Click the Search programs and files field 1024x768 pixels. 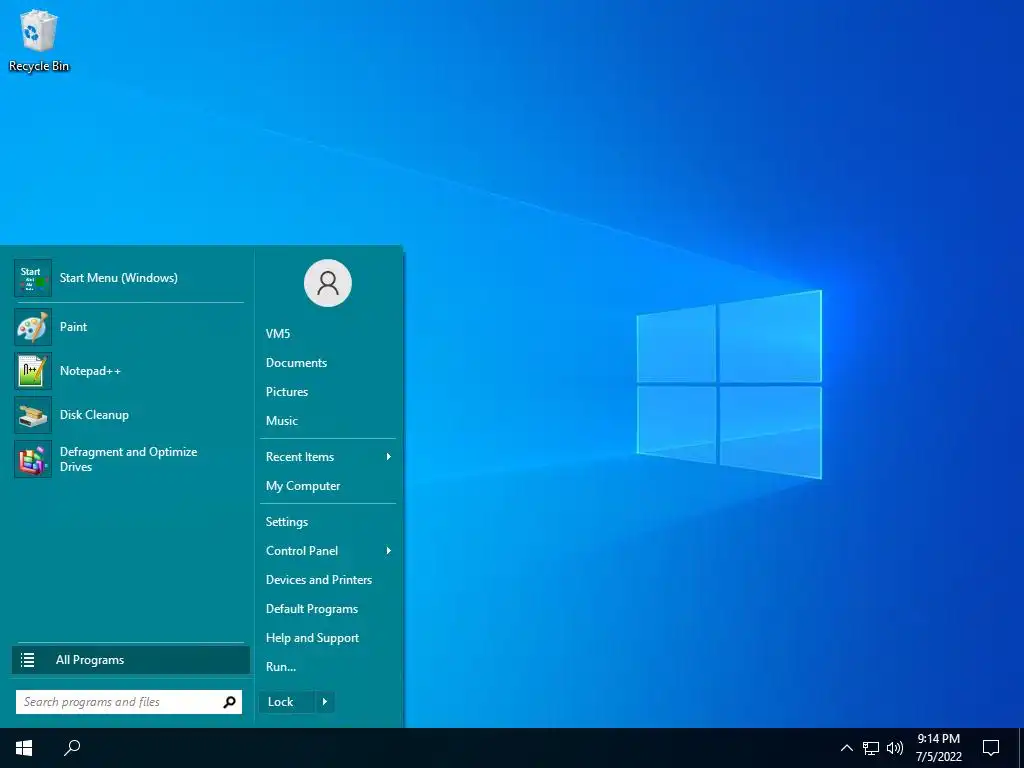[x=129, y=702]
